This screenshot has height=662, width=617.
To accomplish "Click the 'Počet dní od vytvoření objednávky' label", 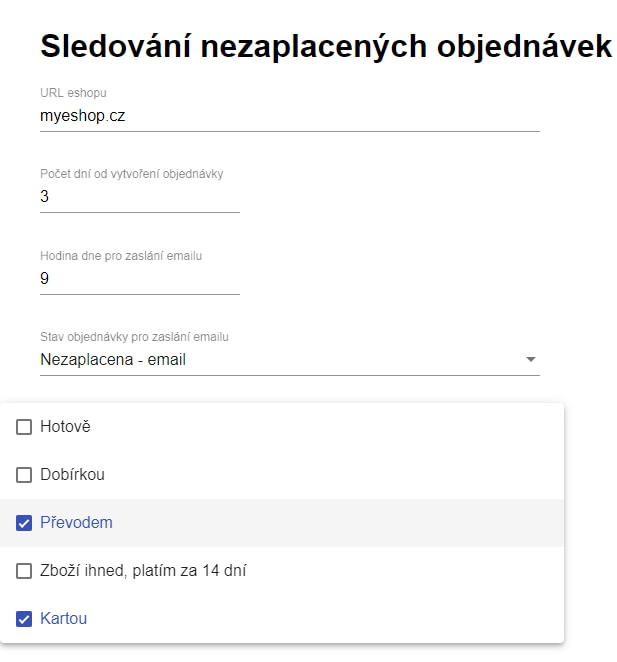I will coord(131,174).
